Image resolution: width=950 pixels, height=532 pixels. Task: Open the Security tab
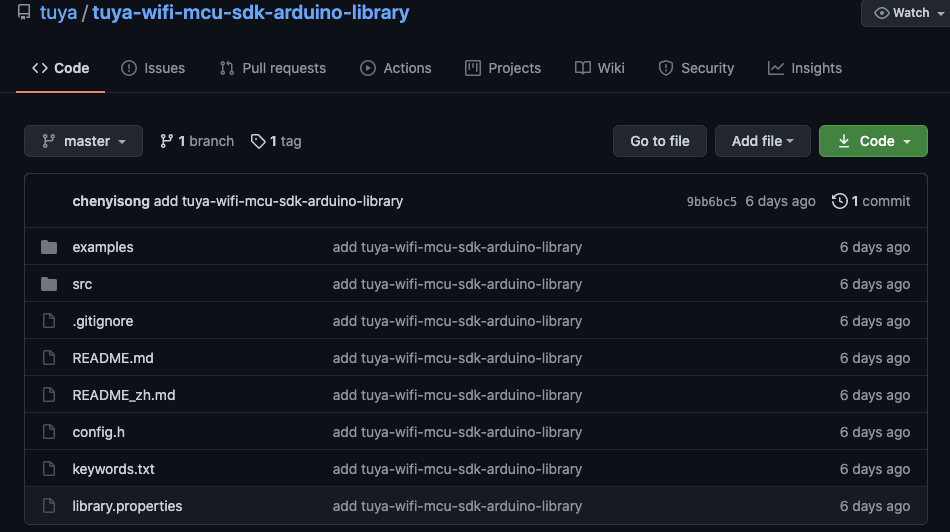click(696, 68)
